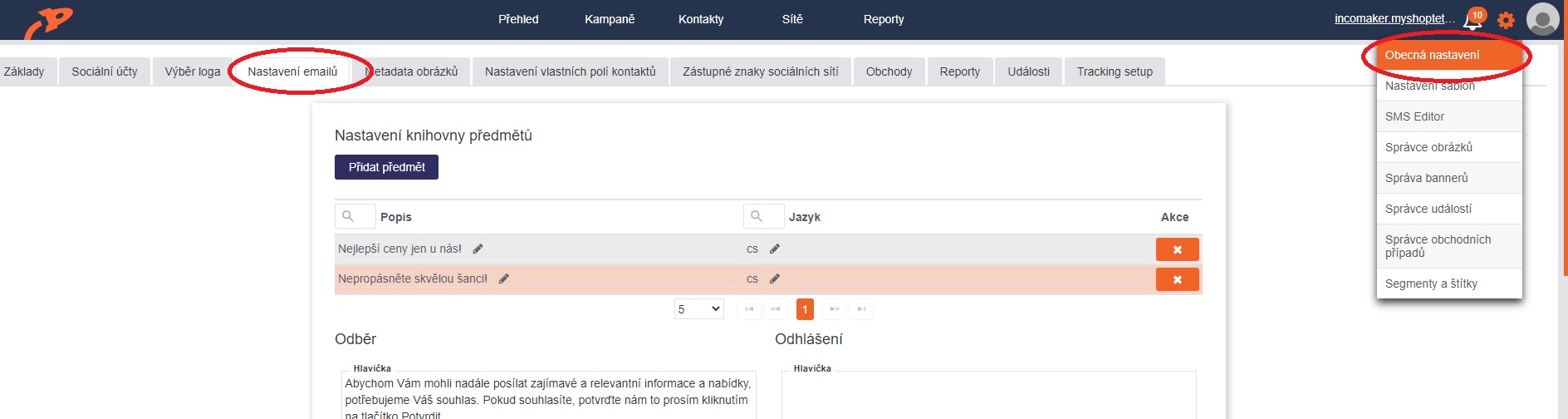Viewport: 1568px width, 419px height.
Task: Open the Kampaně menu
Action: 610,19
